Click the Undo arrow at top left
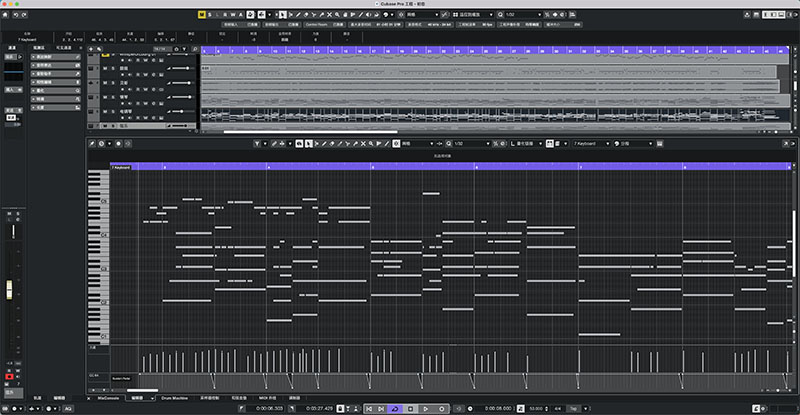The height and width of the screenshot is (415, 800). coord(16,15)
